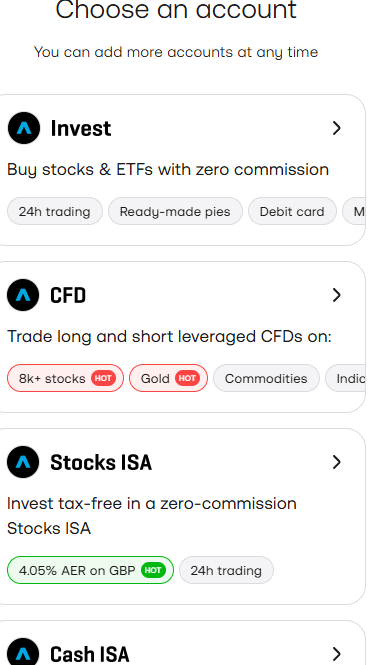Open the Cash ISA via its chevron
Screen dimensions: 371x665
[337, 654]
